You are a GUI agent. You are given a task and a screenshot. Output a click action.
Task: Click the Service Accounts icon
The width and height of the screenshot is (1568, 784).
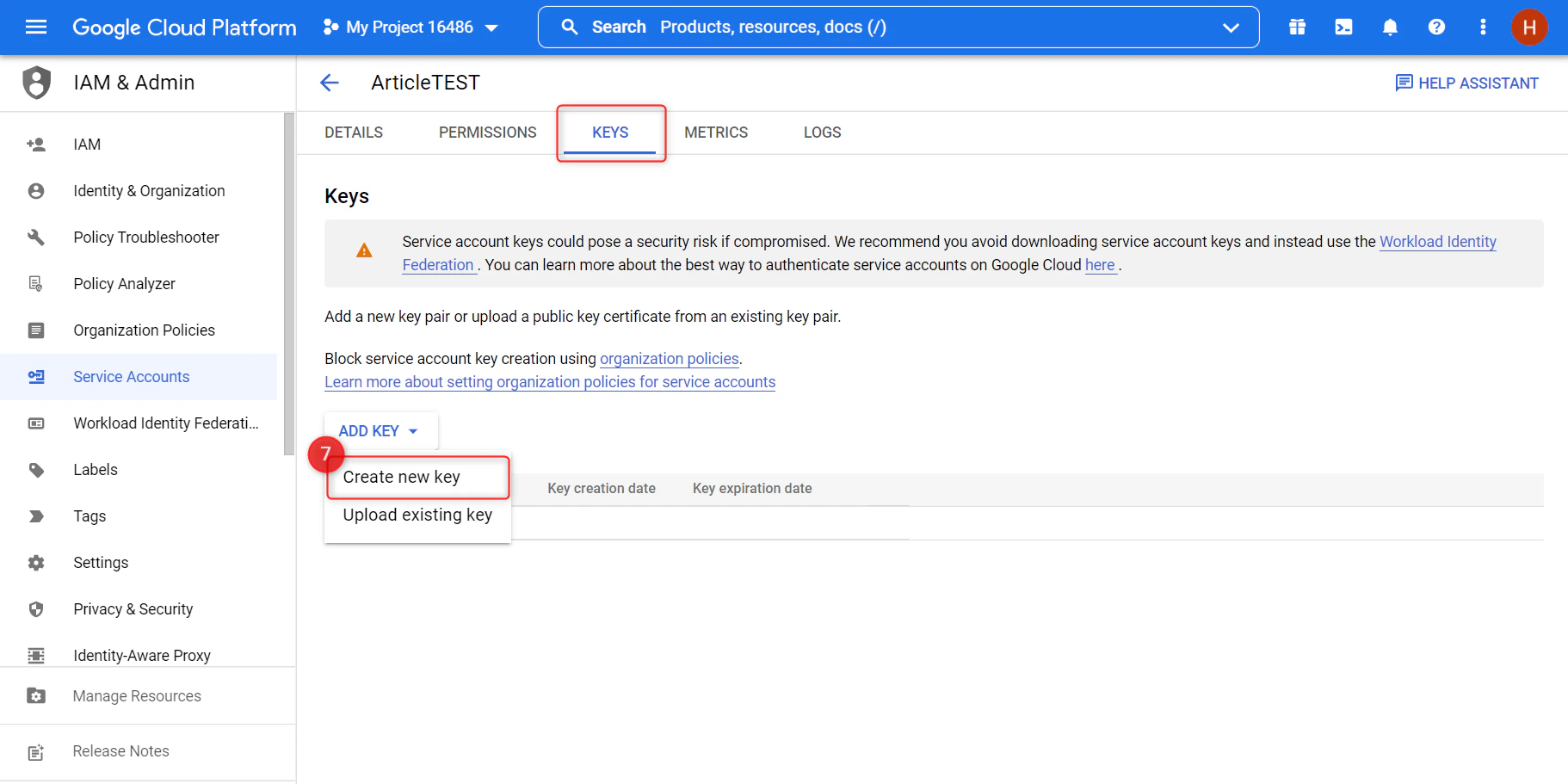tap(36, 377)
